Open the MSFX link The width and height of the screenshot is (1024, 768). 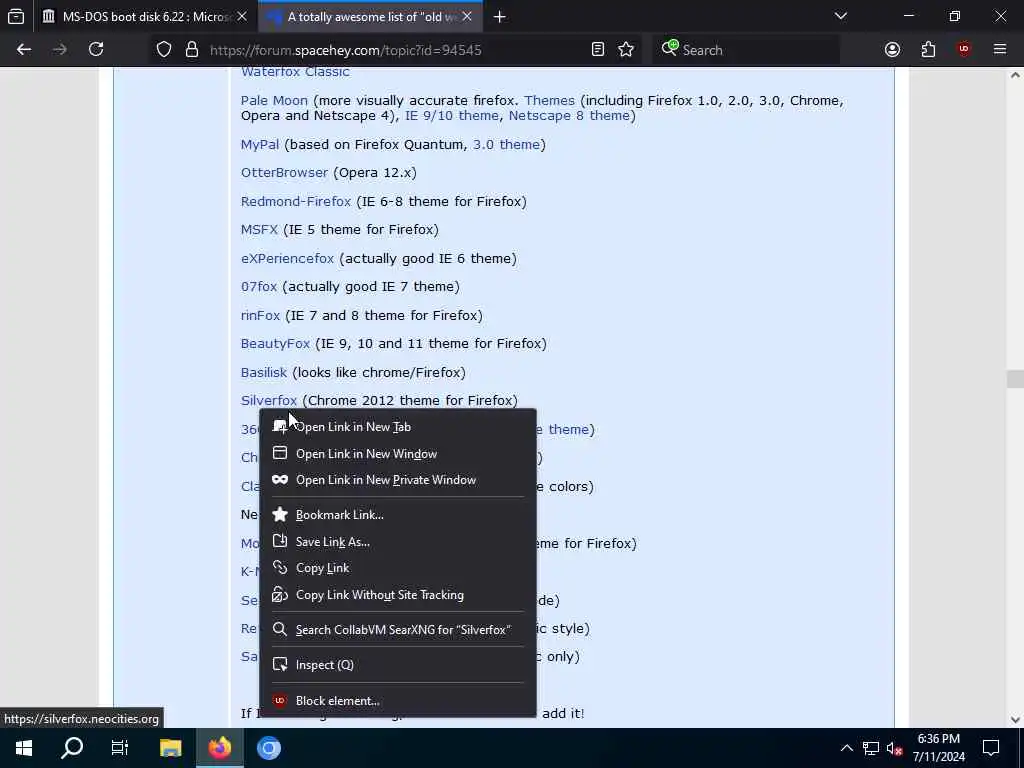259,229
